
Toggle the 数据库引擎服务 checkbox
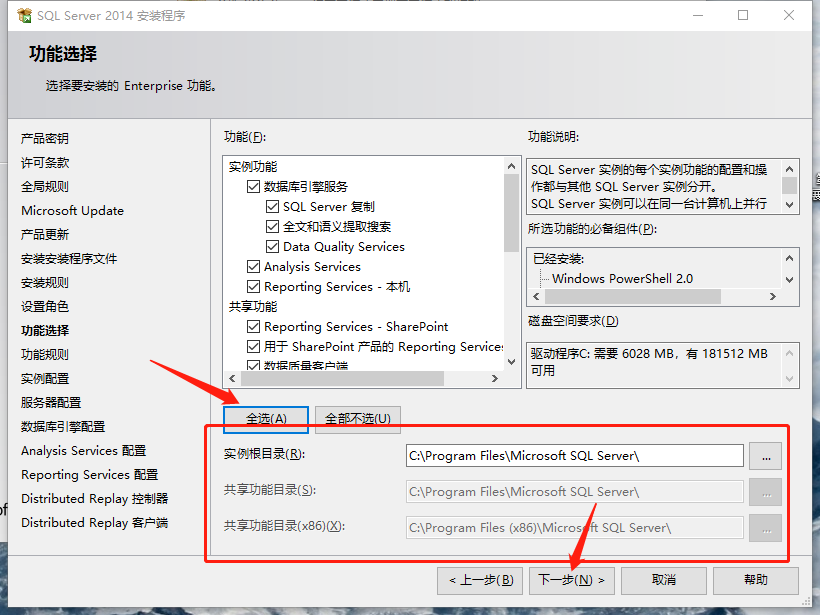pyautogui.click(x=253, y=187)
